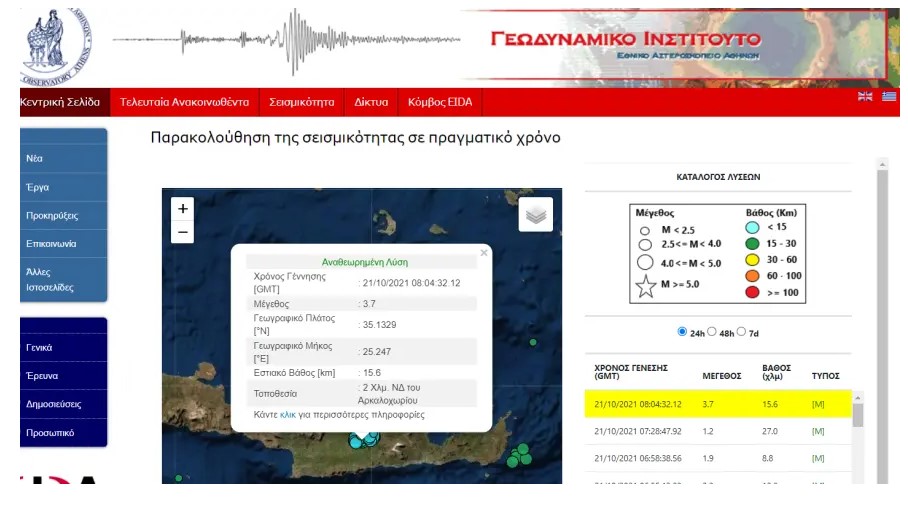This screenshot has height=518, width=908.
Task: Click the single green marker northeast of Crete
Action: 533,342
